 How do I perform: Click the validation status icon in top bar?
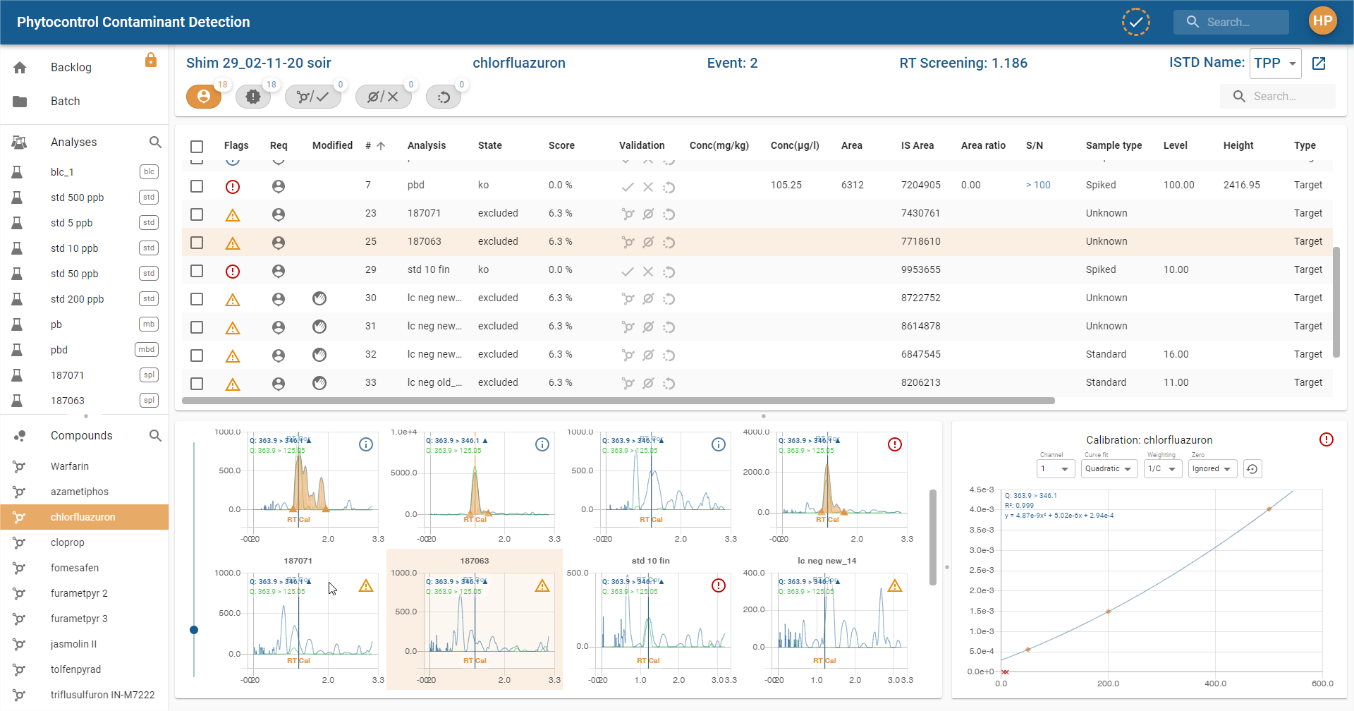click(x=1135, y=22)
